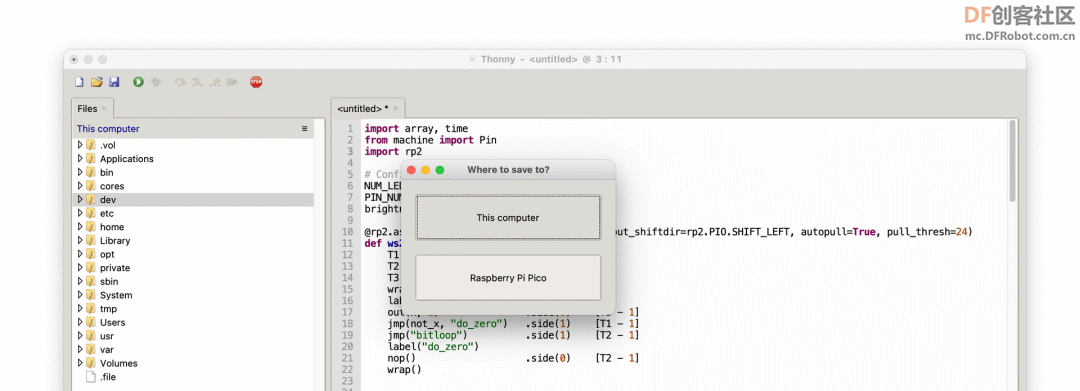
Task: Expand the home folder
Action: point(80,226)
